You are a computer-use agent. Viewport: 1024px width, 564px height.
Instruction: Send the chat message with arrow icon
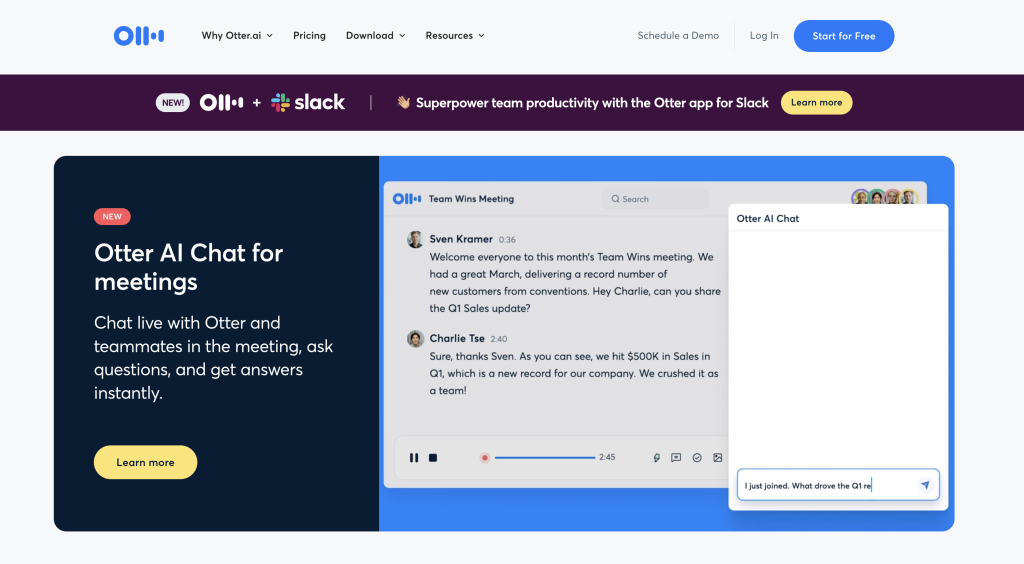pos(925,485)
